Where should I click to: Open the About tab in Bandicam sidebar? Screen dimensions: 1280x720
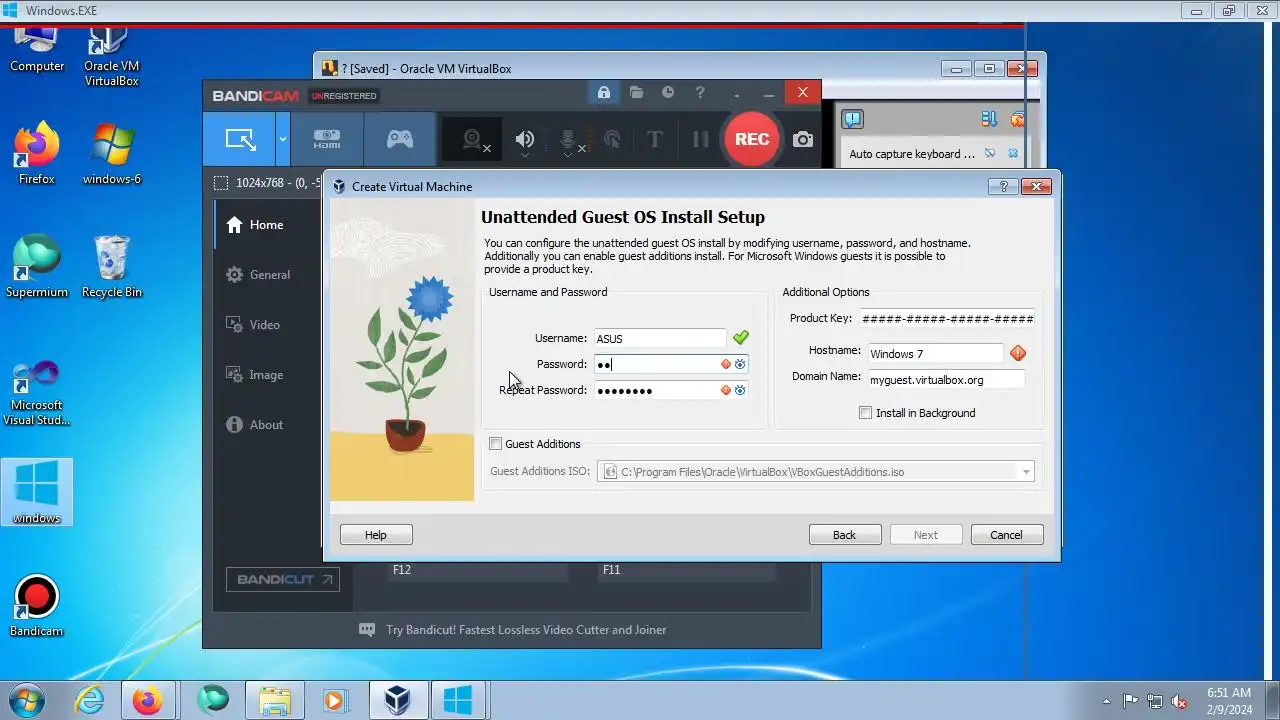pos(268,425)
